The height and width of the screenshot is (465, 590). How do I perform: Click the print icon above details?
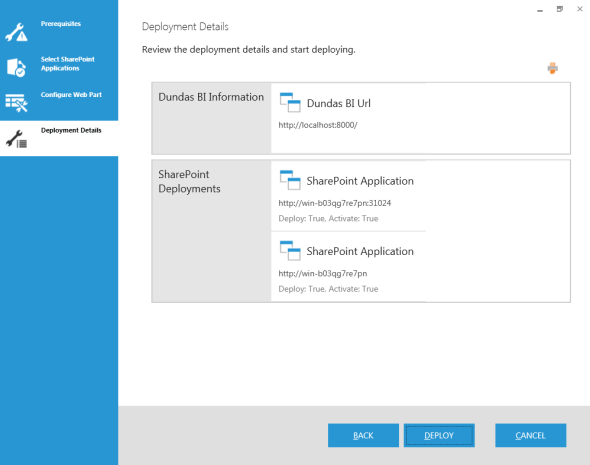click(552, 68)
